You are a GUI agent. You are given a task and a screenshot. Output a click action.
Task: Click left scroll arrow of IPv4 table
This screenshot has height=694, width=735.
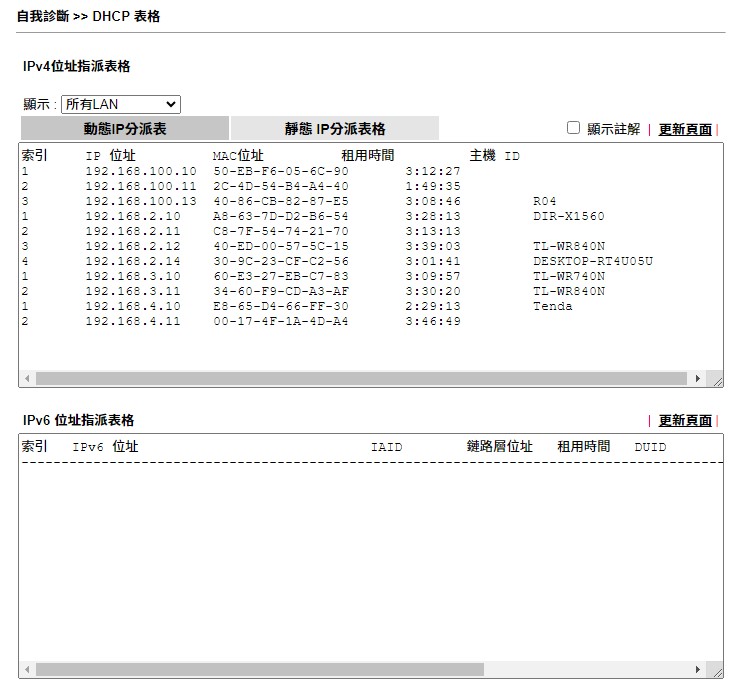(x=26, y=379)
